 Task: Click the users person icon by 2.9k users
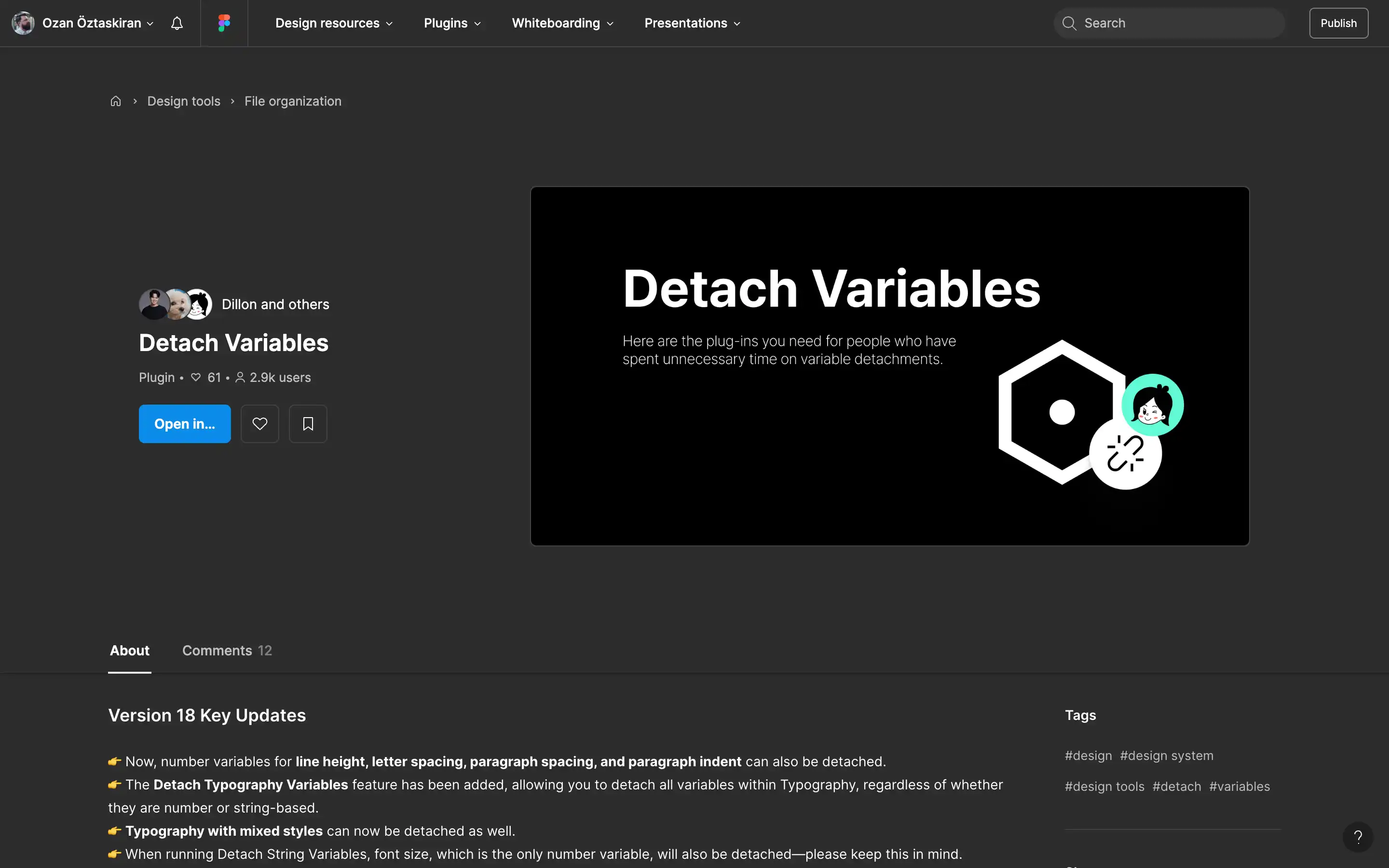[240, 377]
